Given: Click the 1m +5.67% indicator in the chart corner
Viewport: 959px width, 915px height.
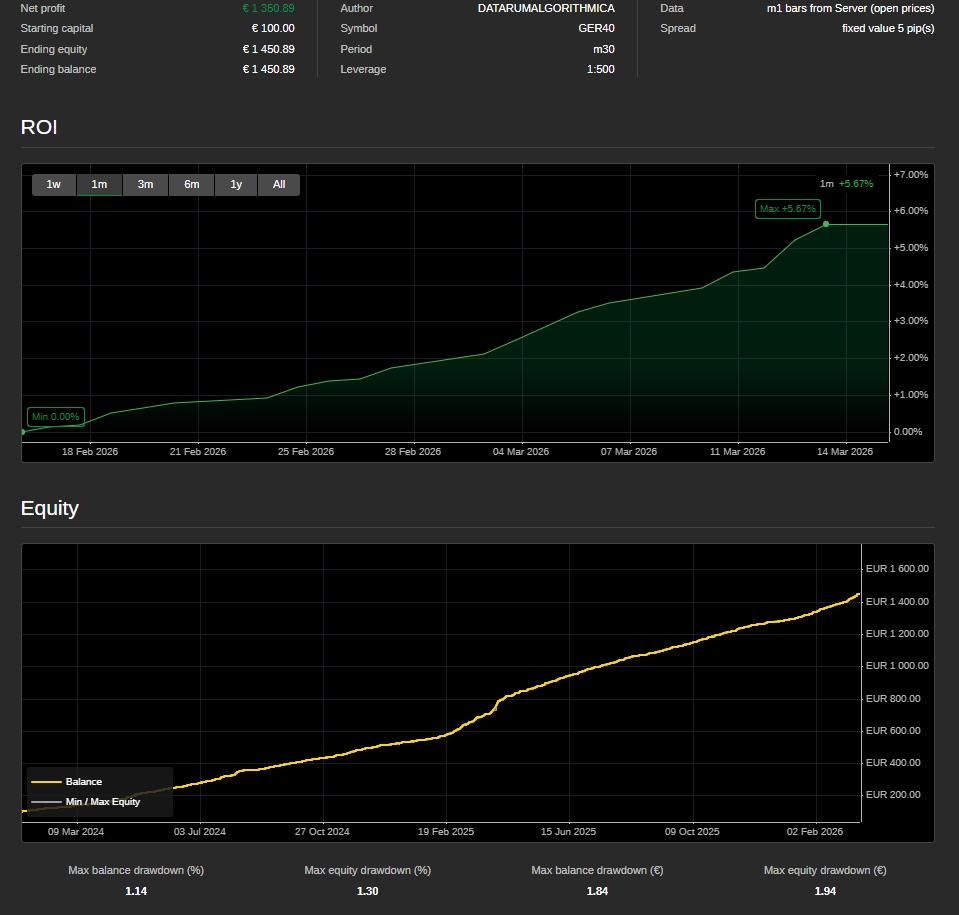Looking at the screenshot, I should [x=846, y=184].
